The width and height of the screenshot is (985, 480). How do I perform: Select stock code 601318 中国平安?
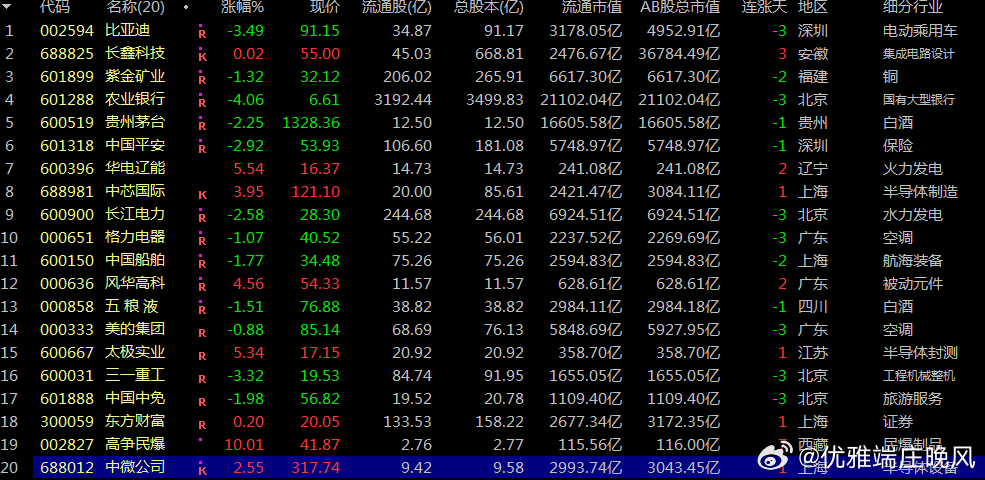click(x=67, y=145)
